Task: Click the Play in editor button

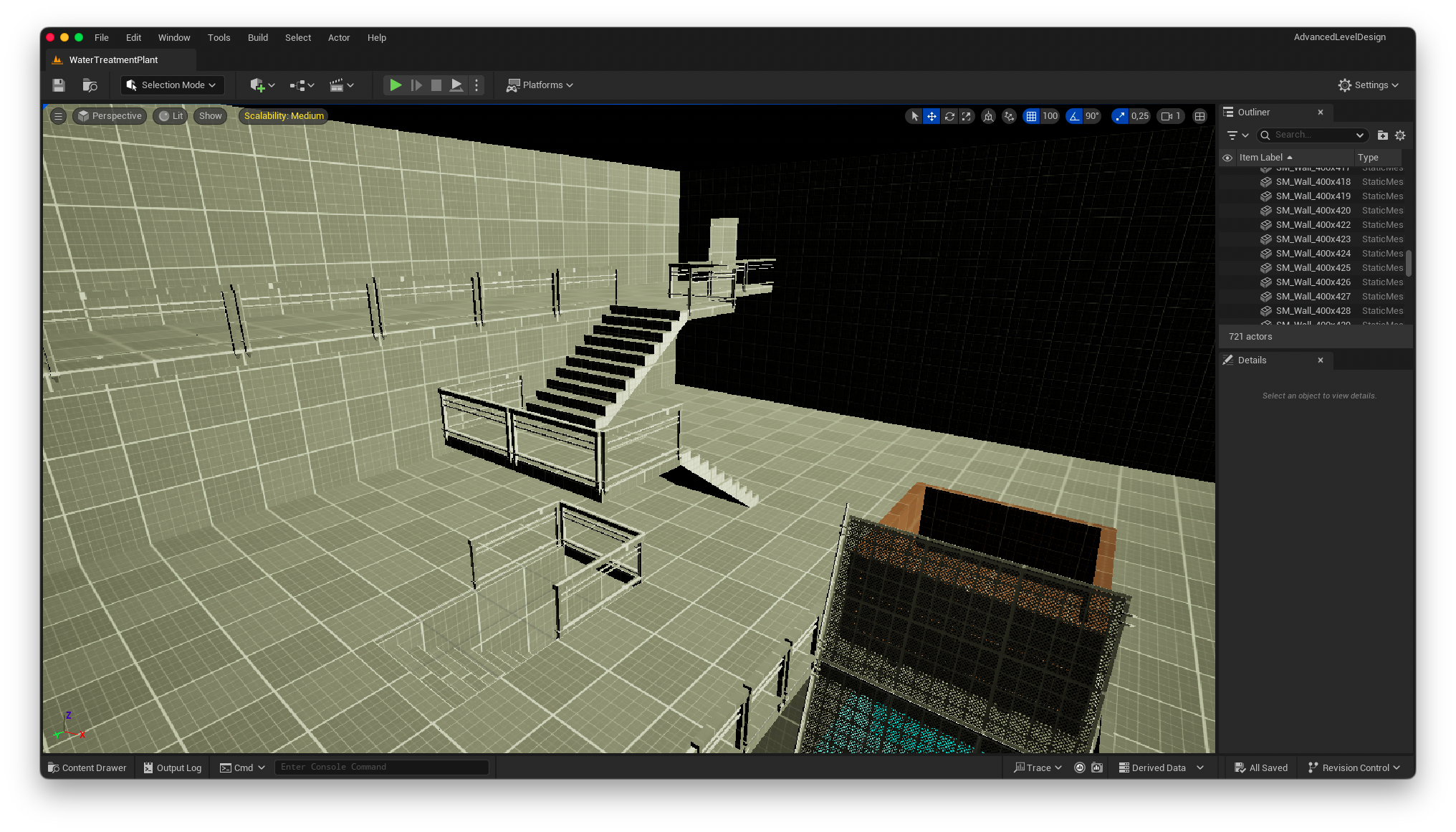Action: coord(396,85)
